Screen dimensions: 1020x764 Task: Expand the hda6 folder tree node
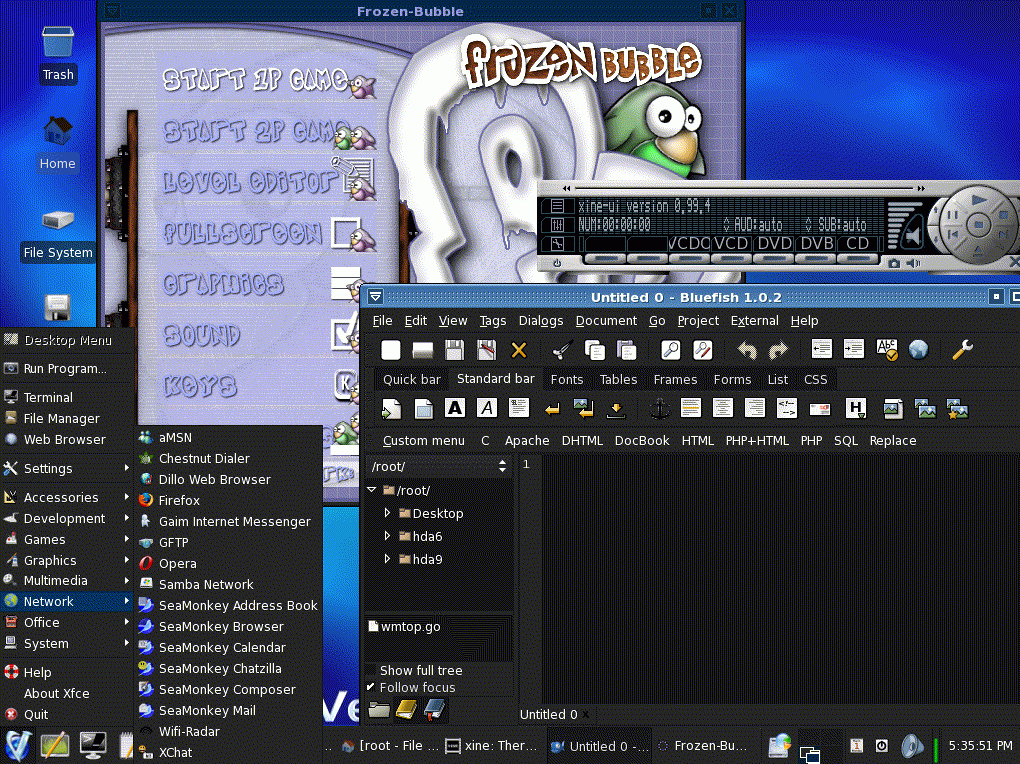[388, 536]
